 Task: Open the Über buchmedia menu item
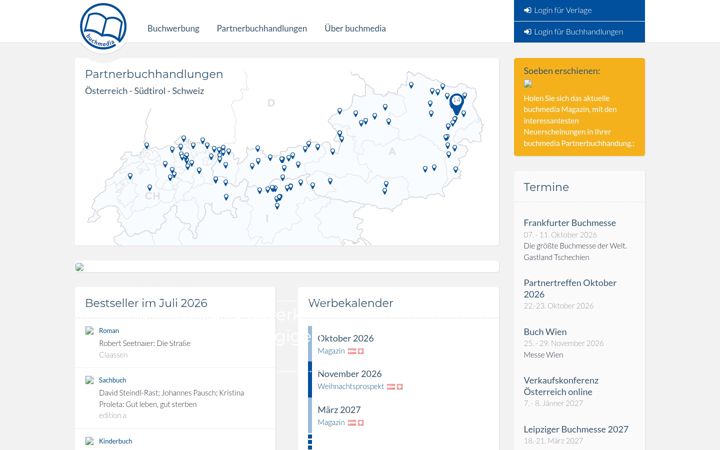click(x=355, y=28)
